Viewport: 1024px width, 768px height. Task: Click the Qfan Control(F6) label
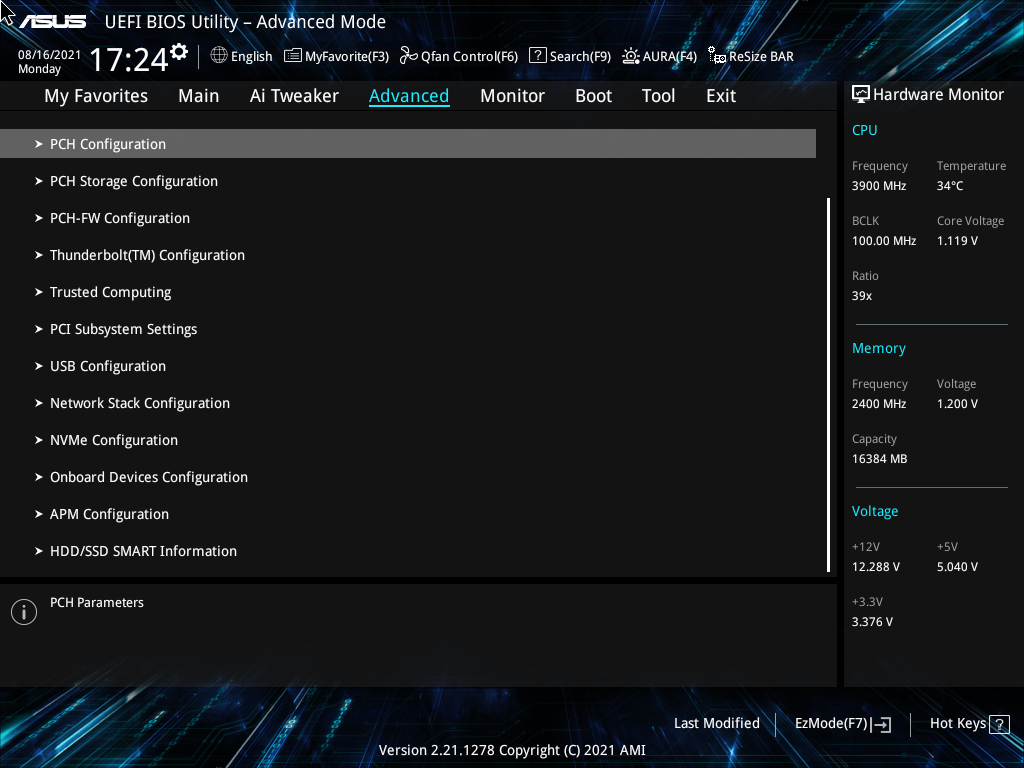coord(470,57)
